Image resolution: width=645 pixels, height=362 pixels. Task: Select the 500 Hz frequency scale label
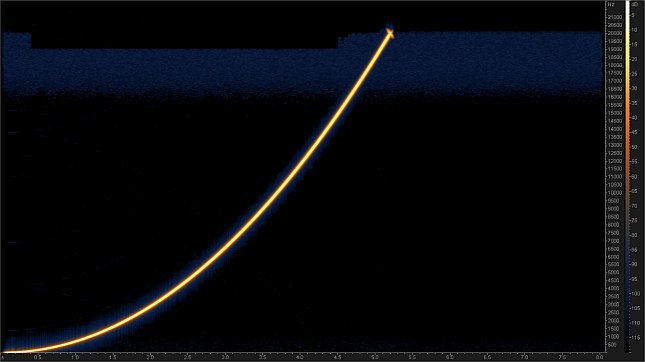pos(612,345)
